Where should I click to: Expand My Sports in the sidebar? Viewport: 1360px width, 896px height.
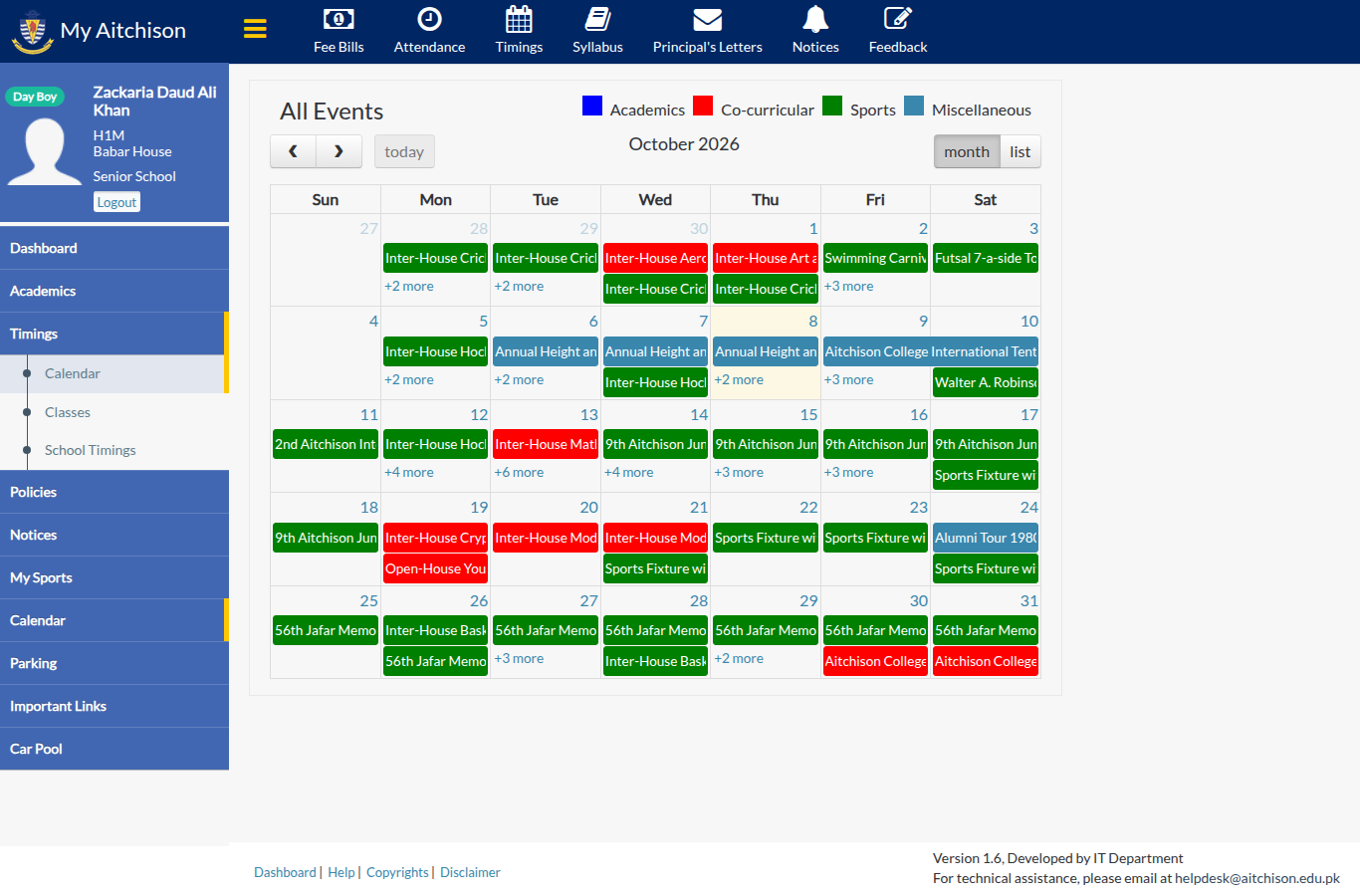(114, 577)
